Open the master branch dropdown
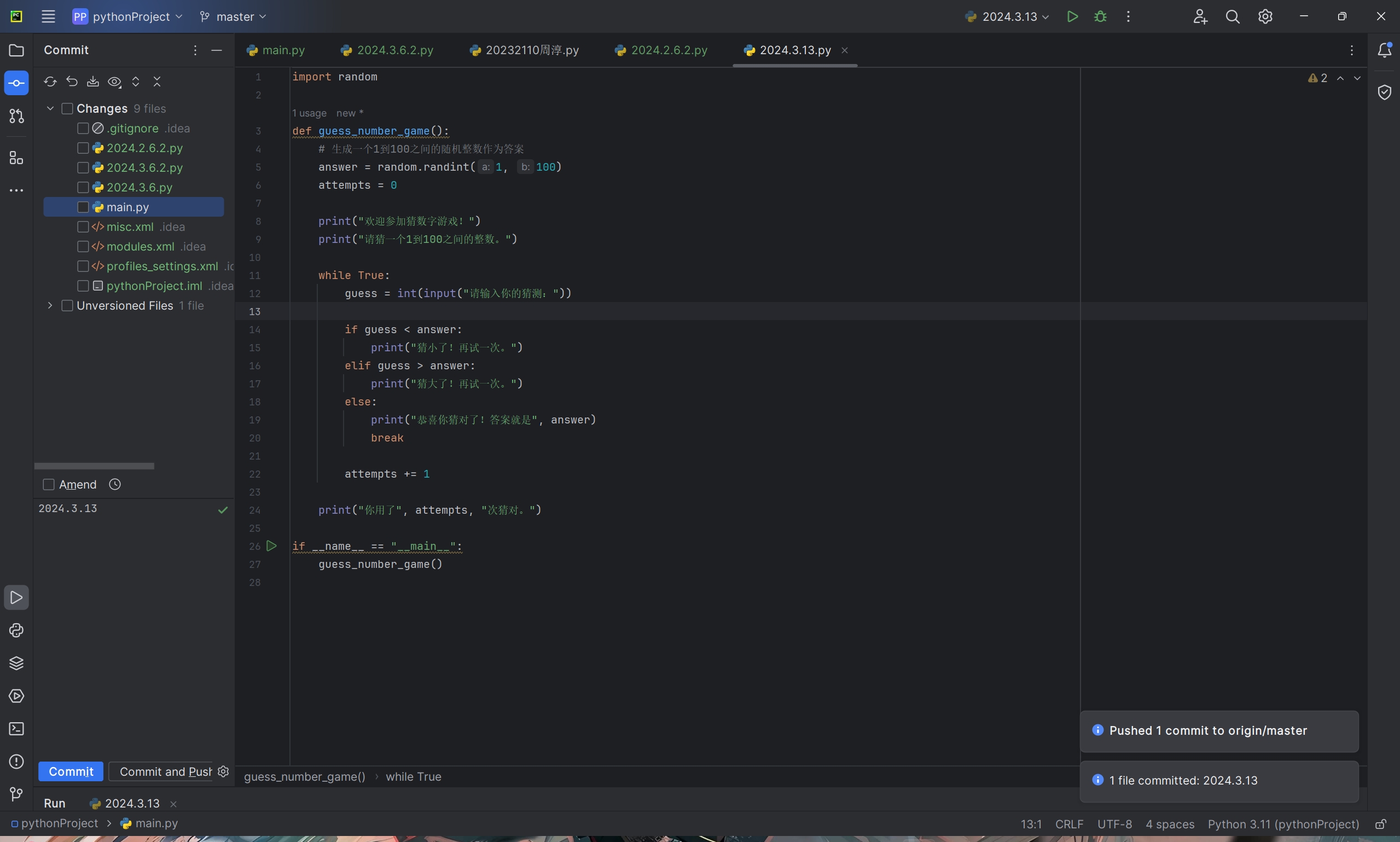This screenshot has width=1400, height=842. (233, 16)
